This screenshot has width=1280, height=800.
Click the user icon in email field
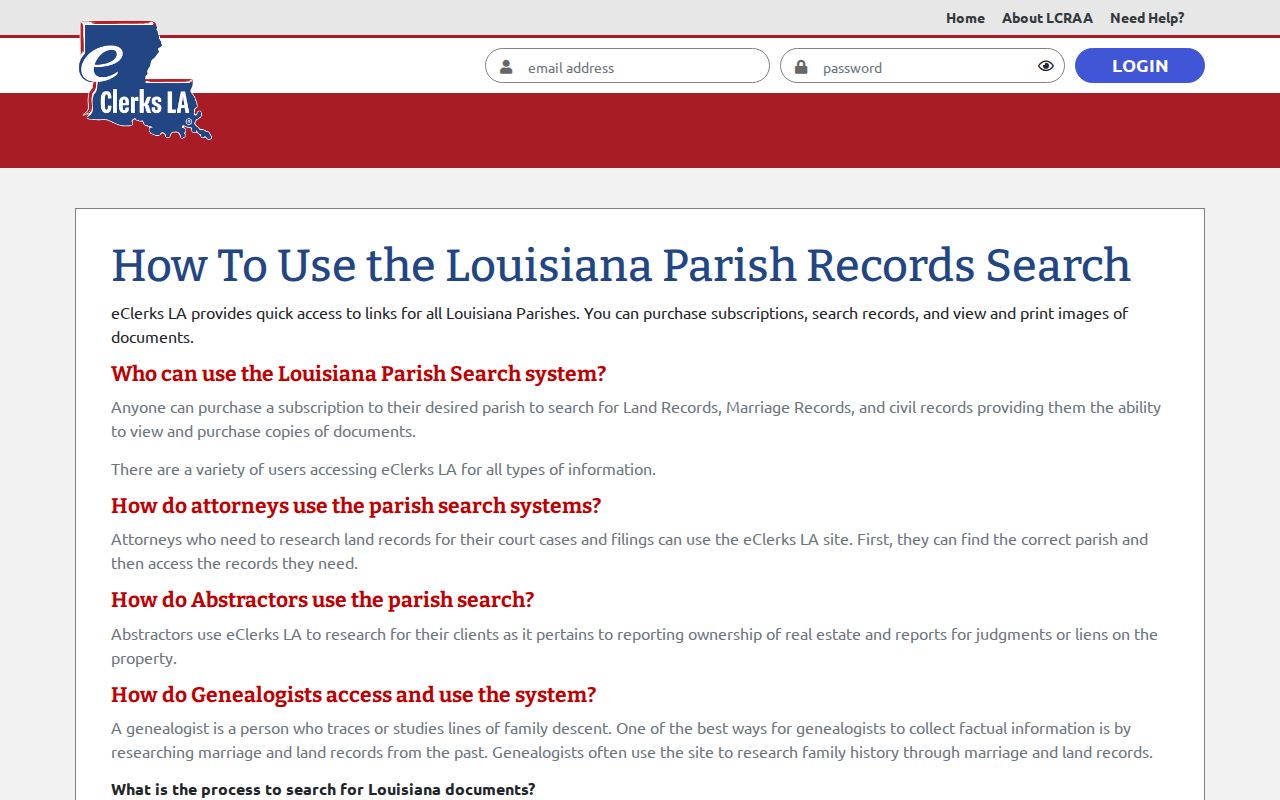(506, 67)
